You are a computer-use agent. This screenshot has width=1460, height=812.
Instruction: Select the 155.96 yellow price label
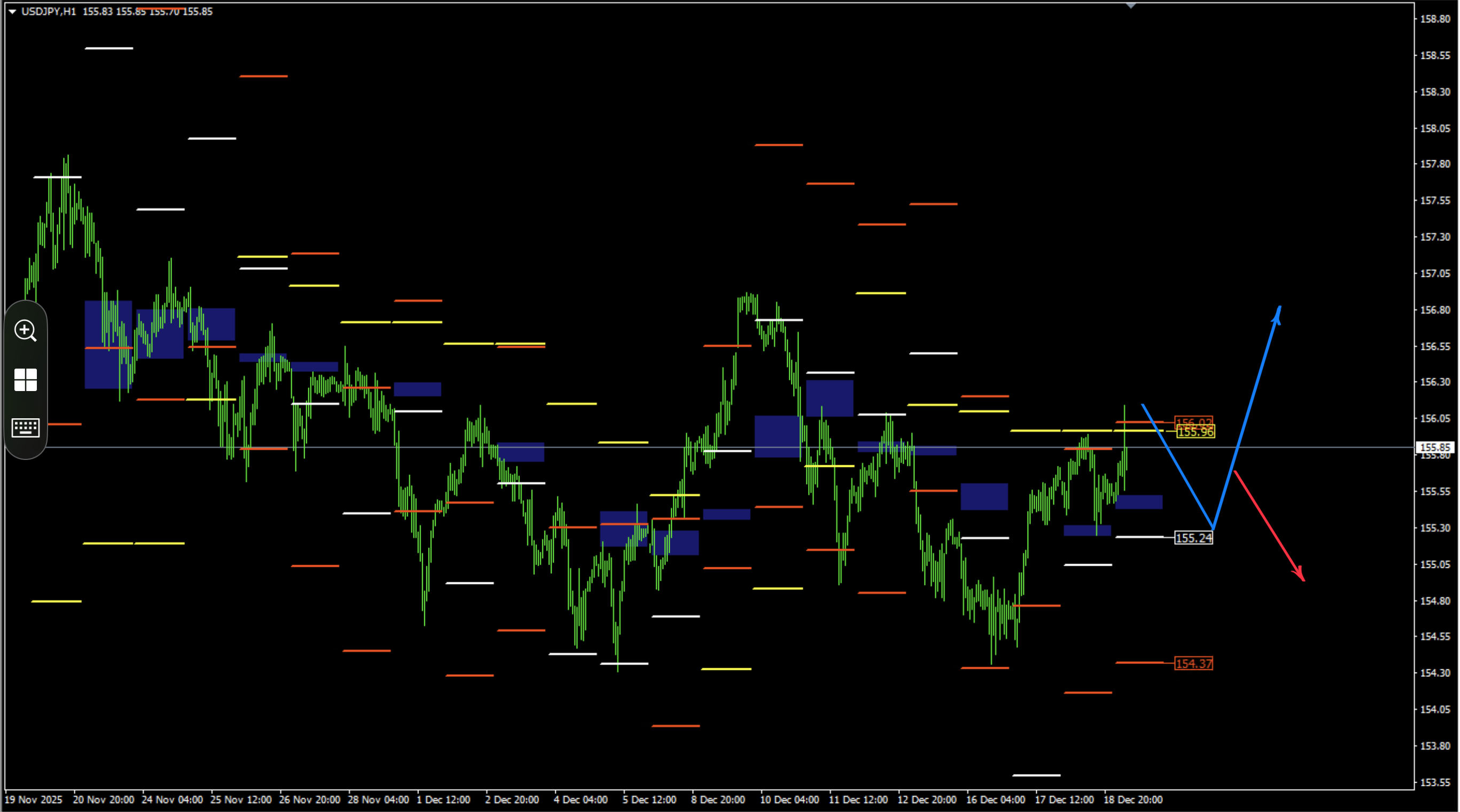click(x=1195, y=432)
